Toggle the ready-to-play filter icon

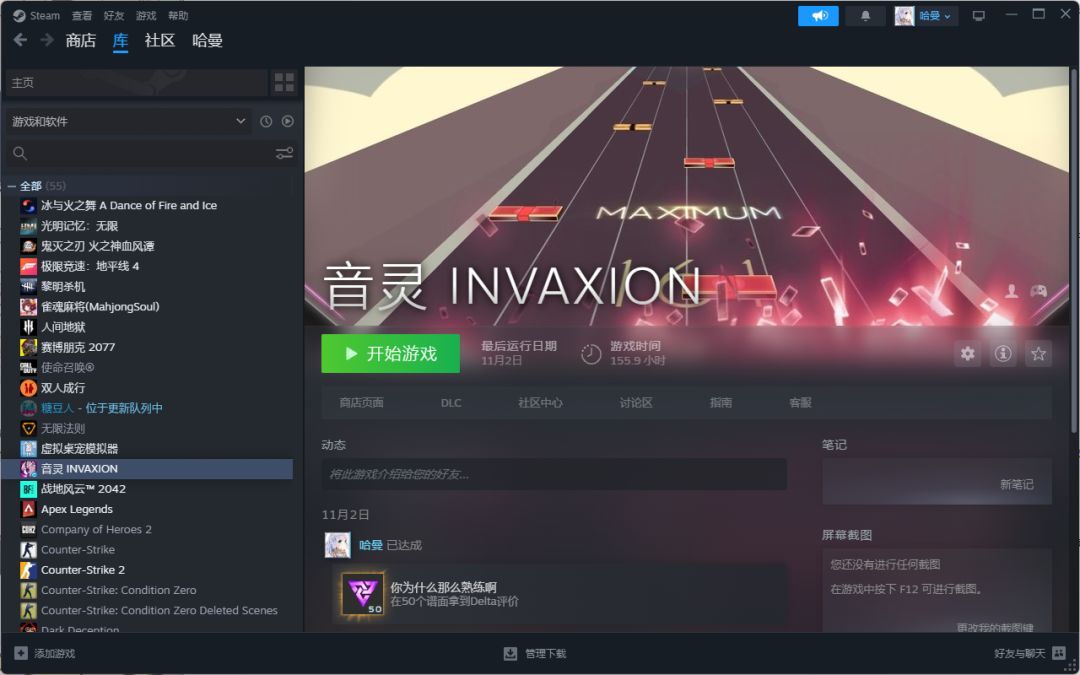288,121
